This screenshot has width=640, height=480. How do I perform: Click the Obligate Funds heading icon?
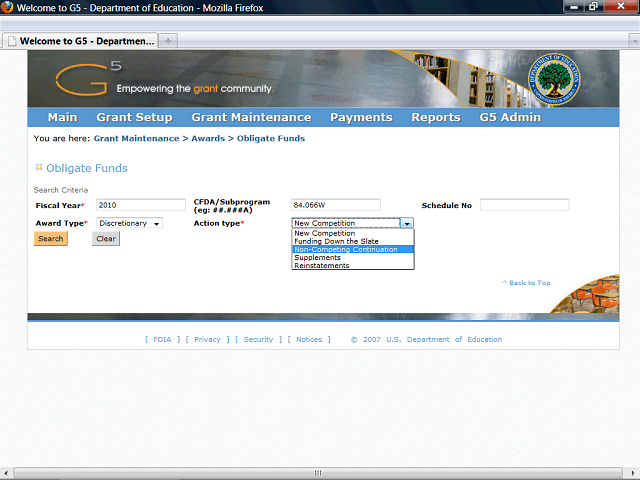(x=39, y=167)
